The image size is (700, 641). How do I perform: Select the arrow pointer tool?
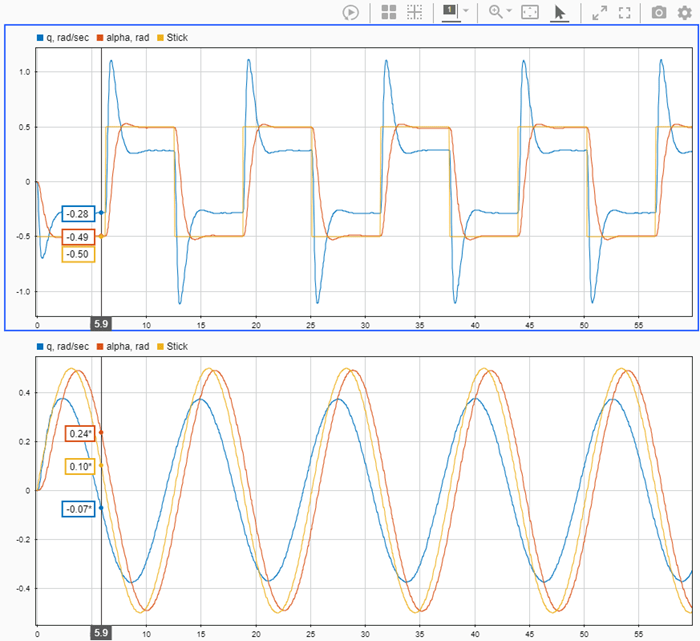pos(559,12)
